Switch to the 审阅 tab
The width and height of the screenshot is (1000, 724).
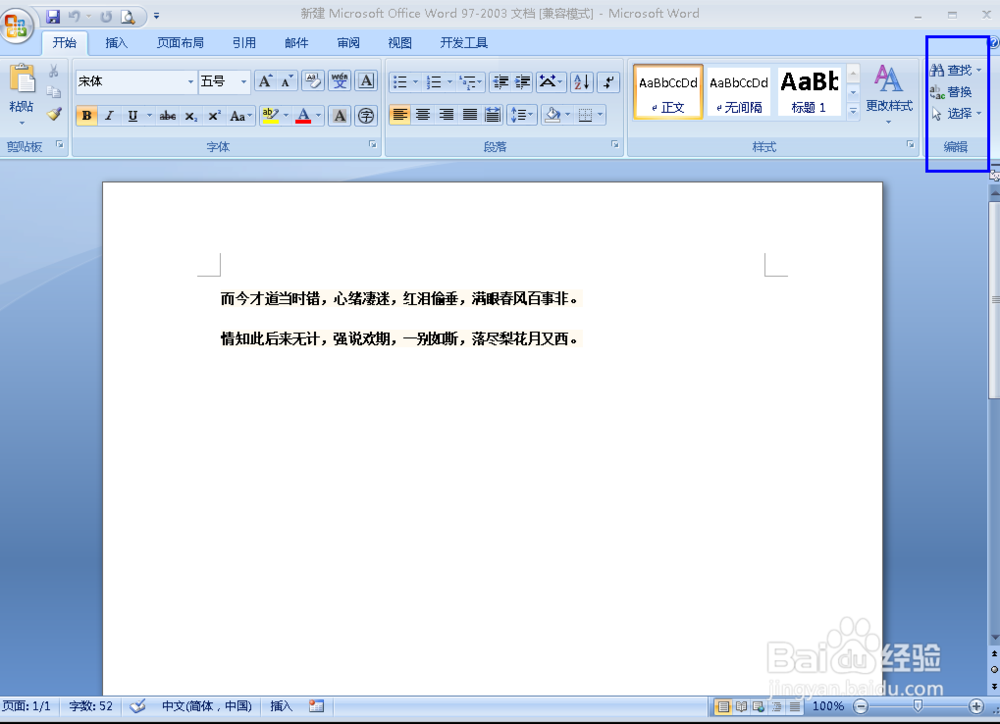point(348,43)
